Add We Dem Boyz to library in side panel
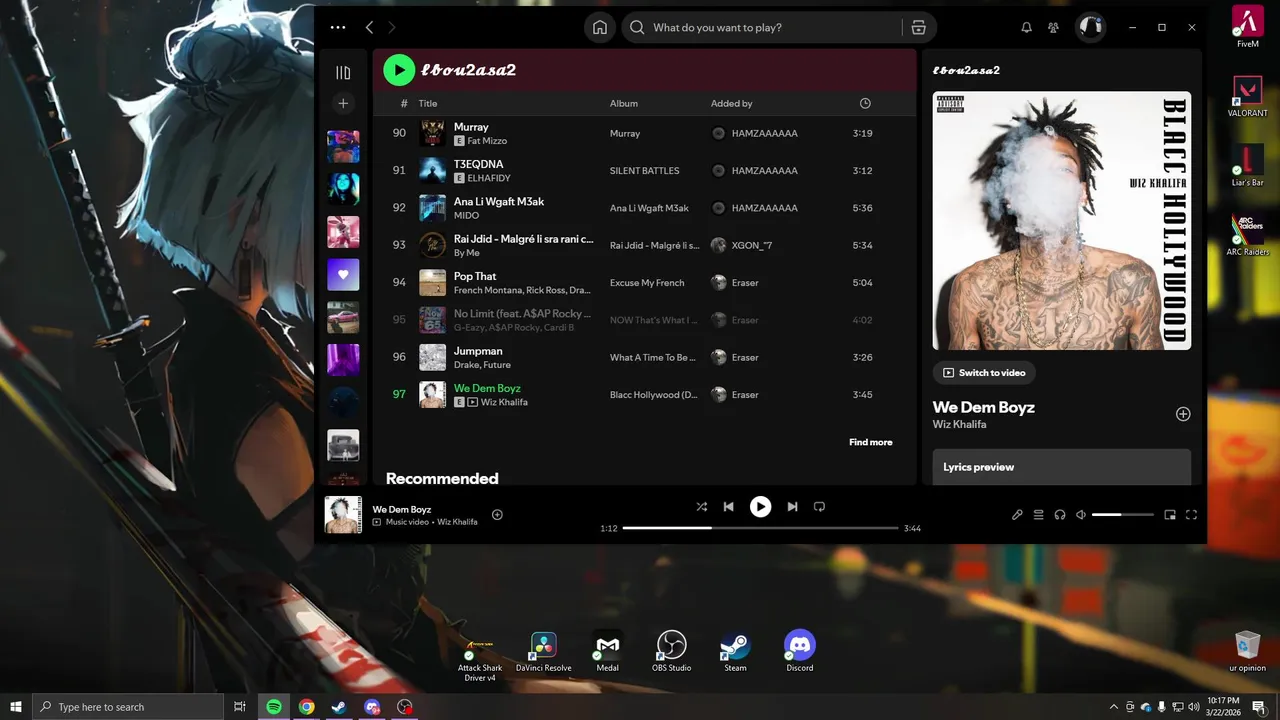The image size is (1280, 720). click(1183, 414)
